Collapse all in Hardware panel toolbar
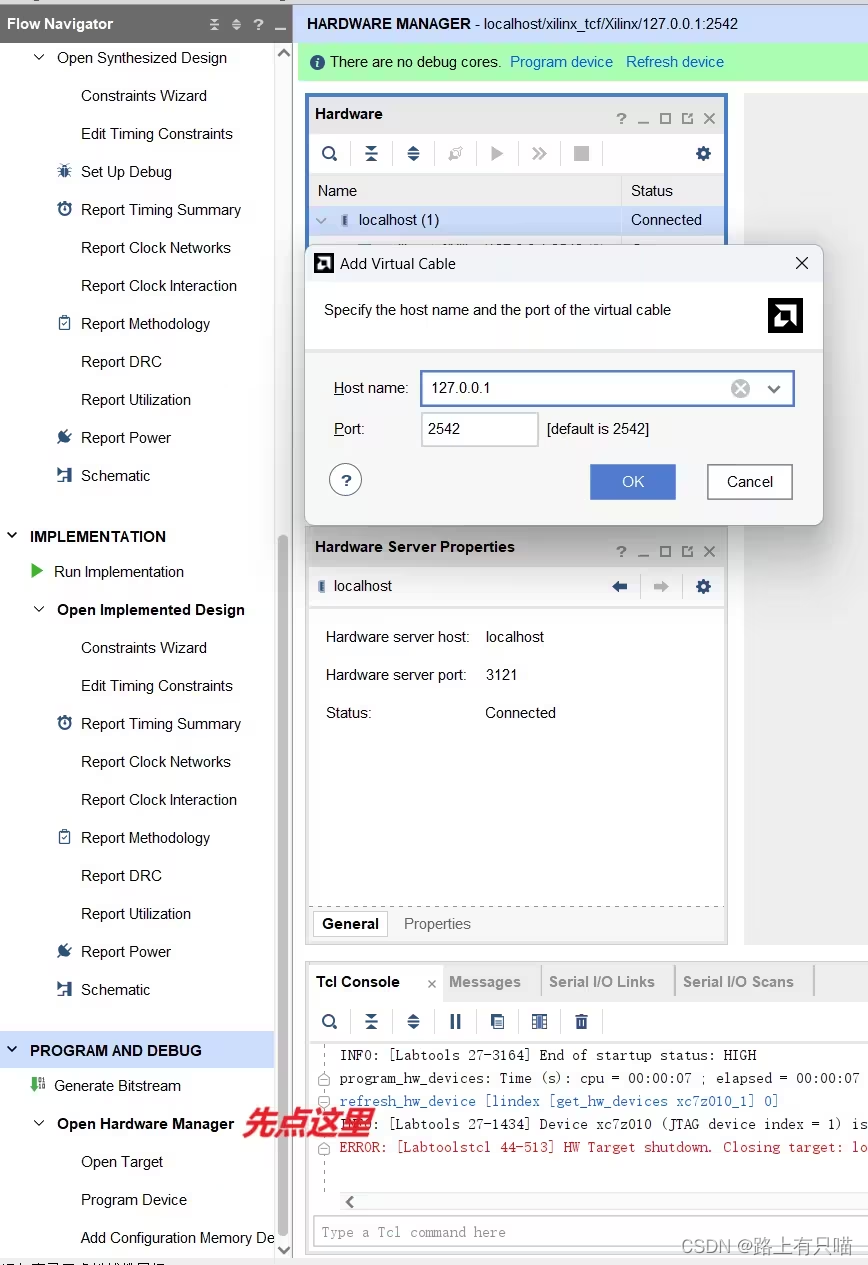The width and height of the screenshot is (868, 1265). [x=371, y=154]
